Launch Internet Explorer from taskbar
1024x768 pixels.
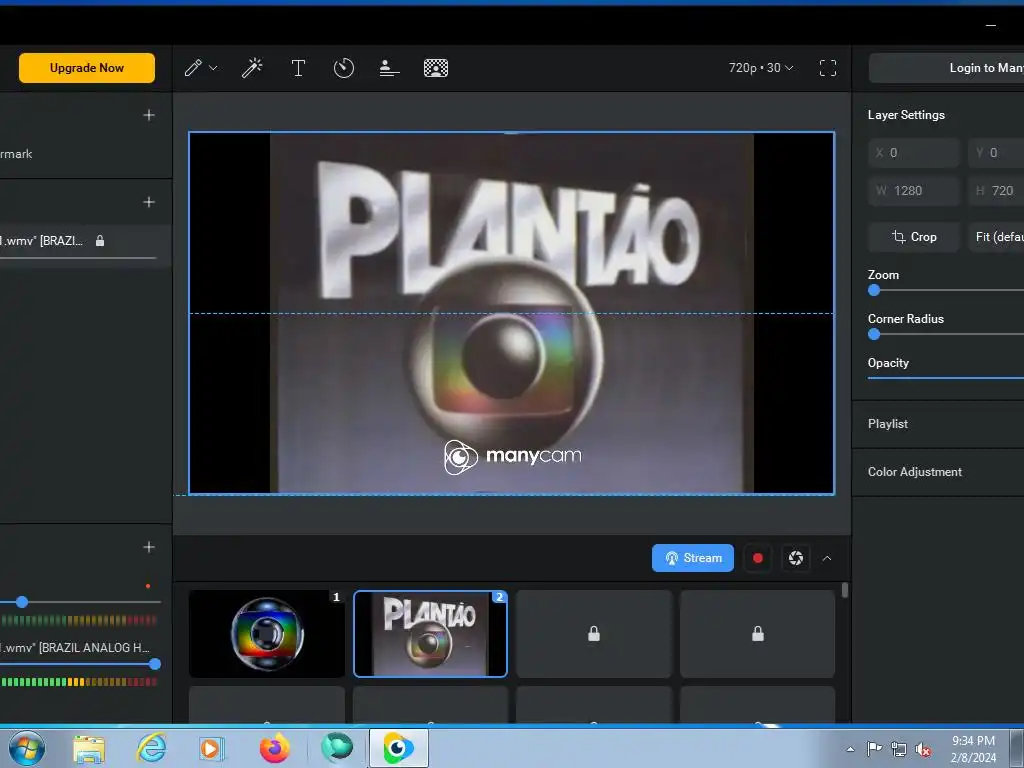(x=152, y=749)
